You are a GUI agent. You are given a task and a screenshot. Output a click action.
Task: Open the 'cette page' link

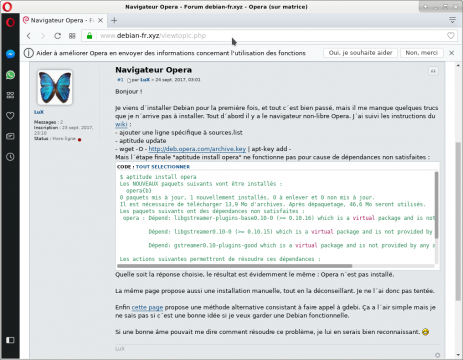(x=147, y=307)
